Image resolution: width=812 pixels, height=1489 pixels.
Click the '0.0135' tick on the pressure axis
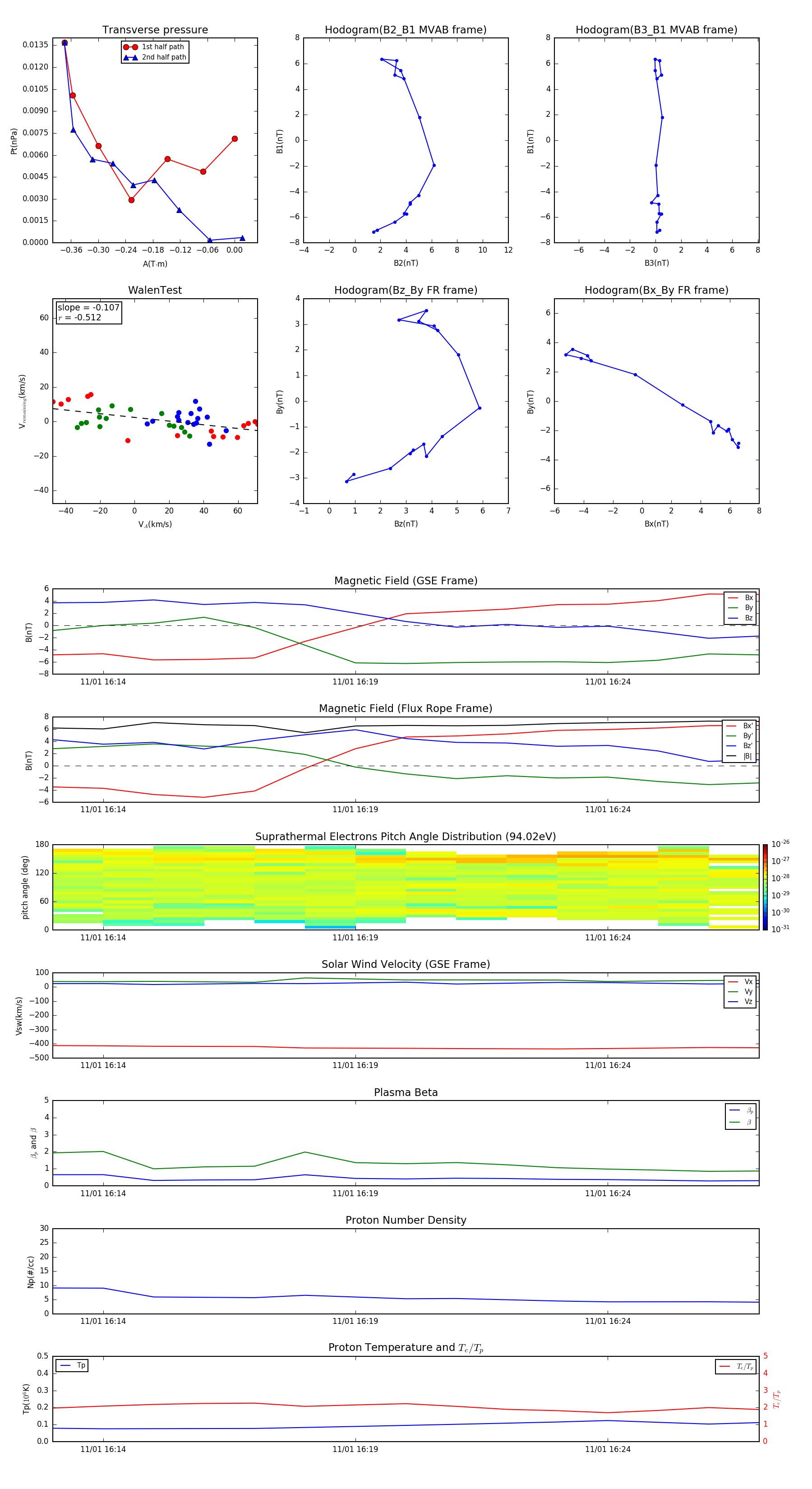[x=35, y=45]
